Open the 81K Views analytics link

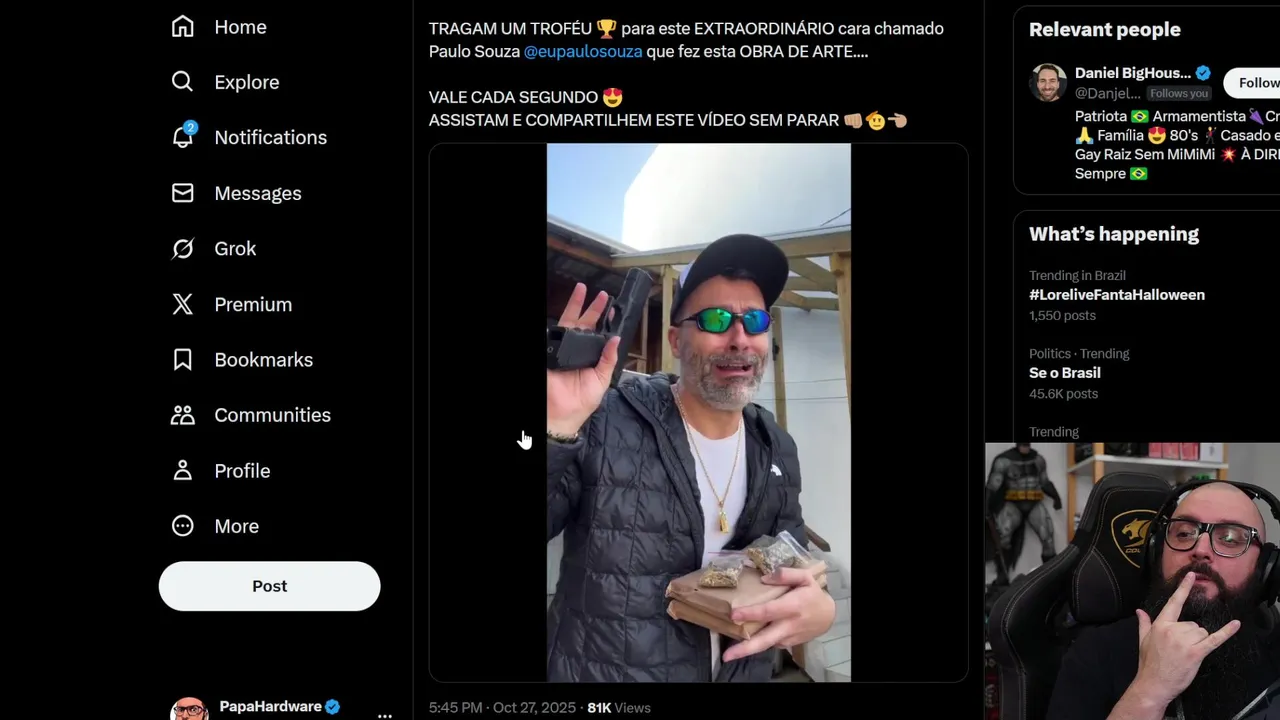point(619,707)
